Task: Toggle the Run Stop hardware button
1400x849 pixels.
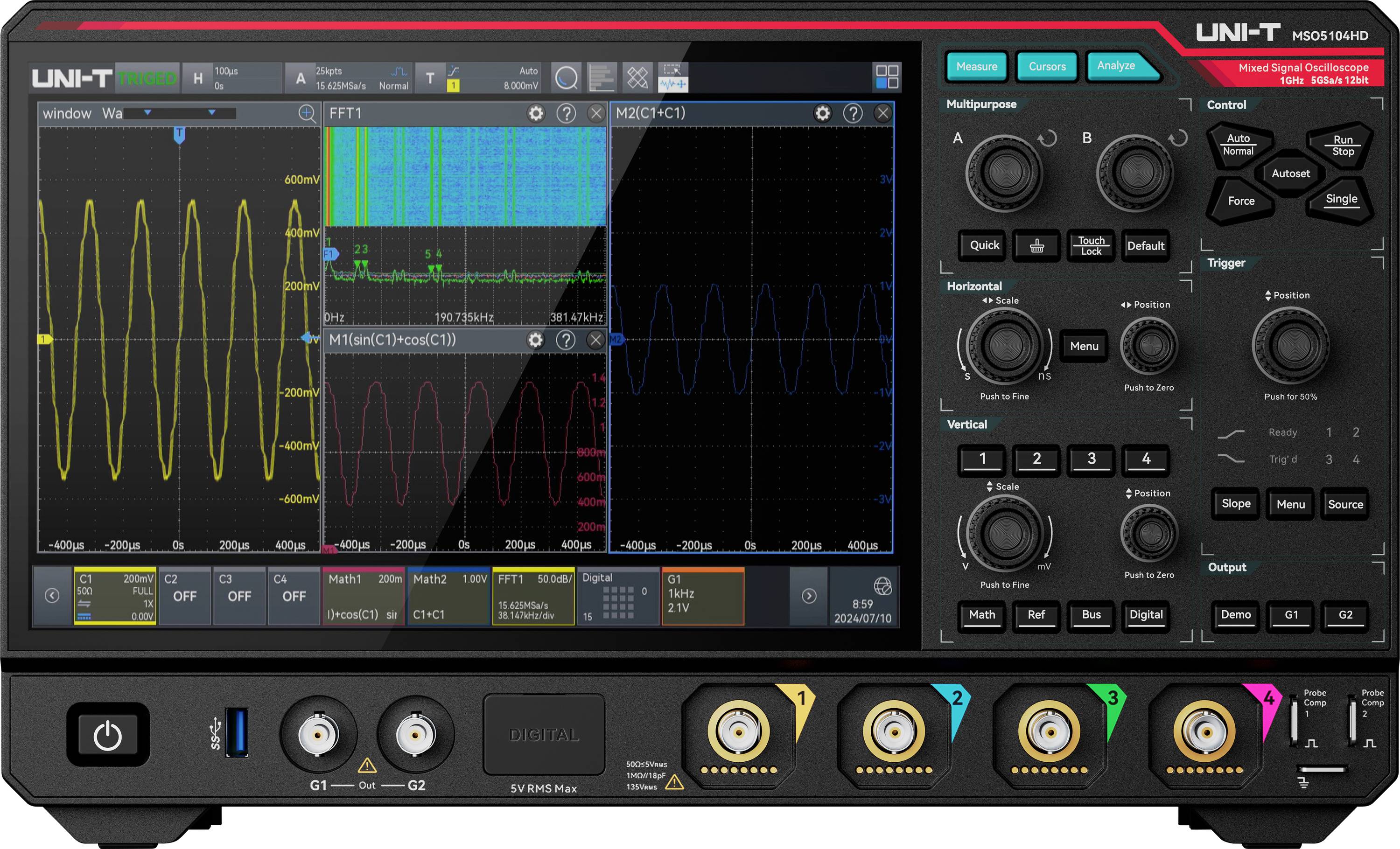Action: (1343, 146)
